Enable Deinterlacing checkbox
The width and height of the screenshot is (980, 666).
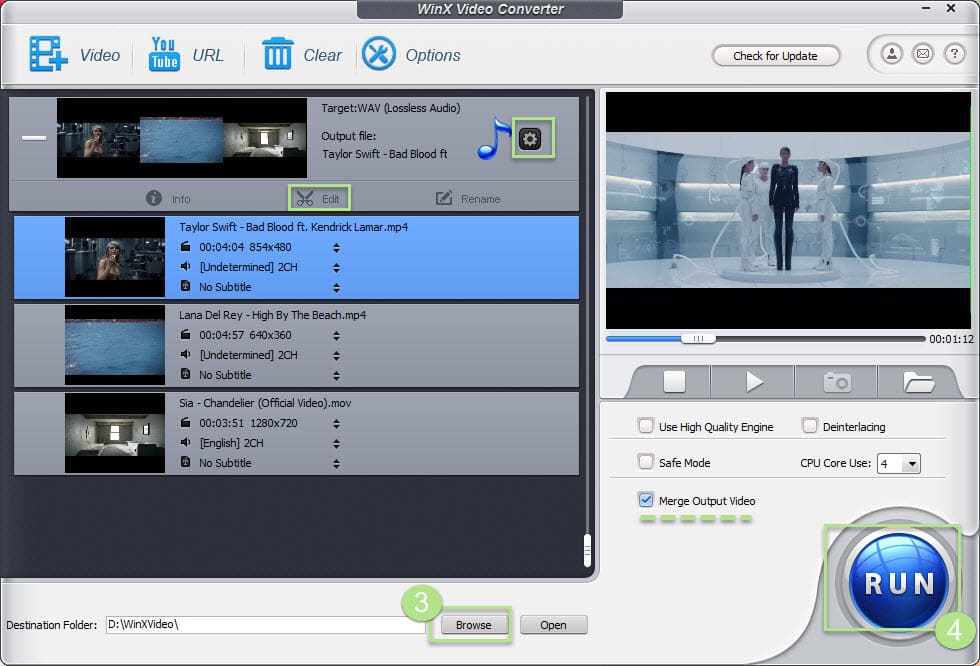(x=809, y=426)
